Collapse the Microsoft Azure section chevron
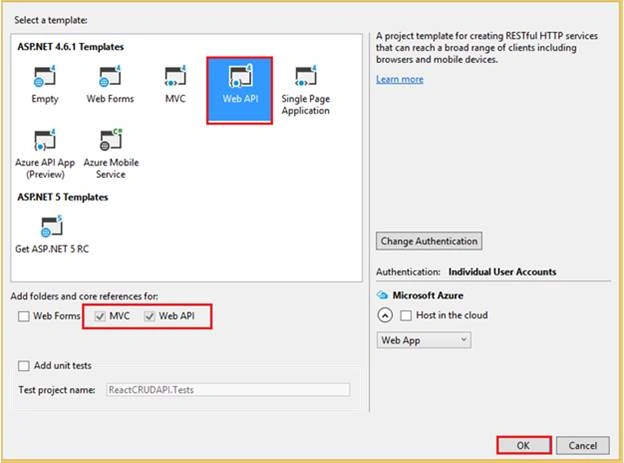Viewport: 624px width, 463px height. (385, 315)
